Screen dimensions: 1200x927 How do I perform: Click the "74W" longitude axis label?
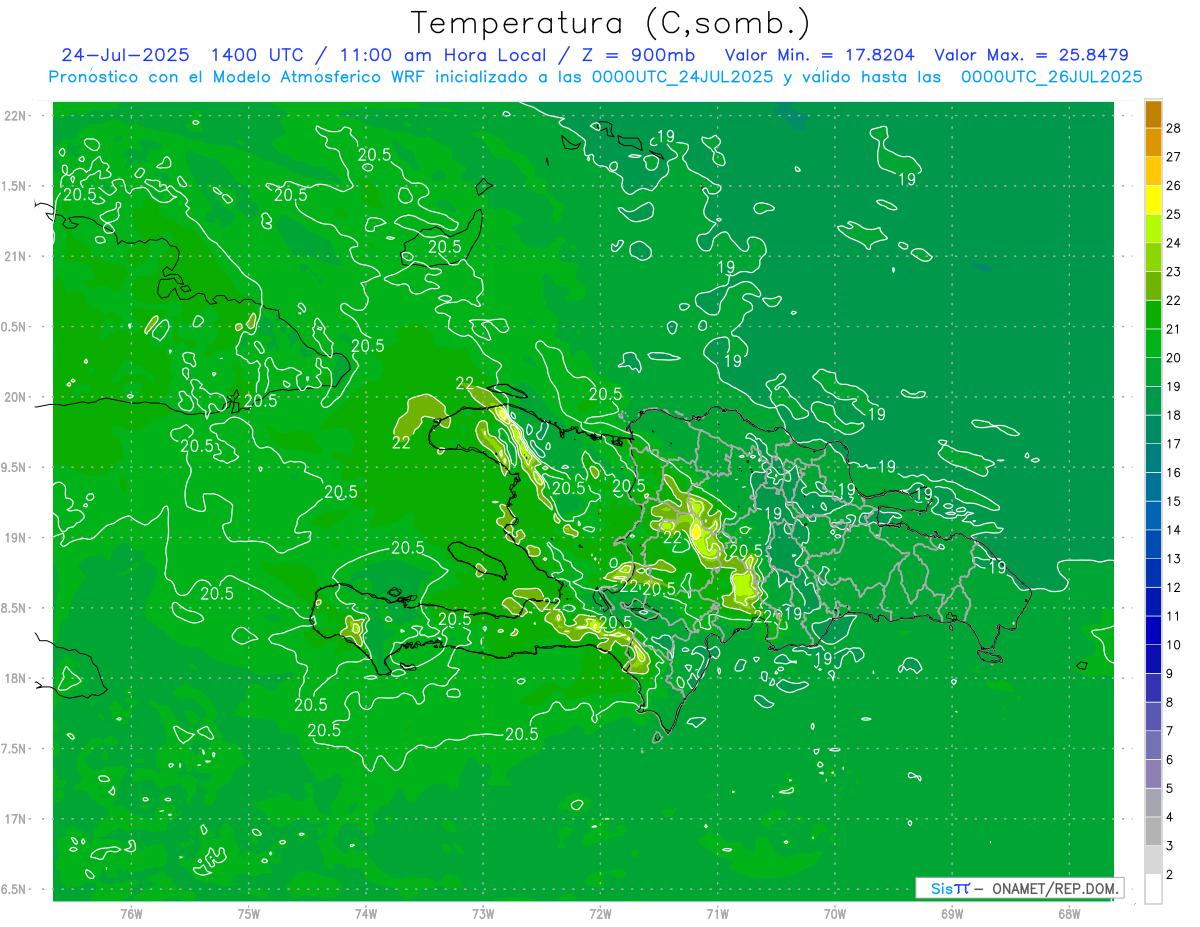[x=365, y=913]
